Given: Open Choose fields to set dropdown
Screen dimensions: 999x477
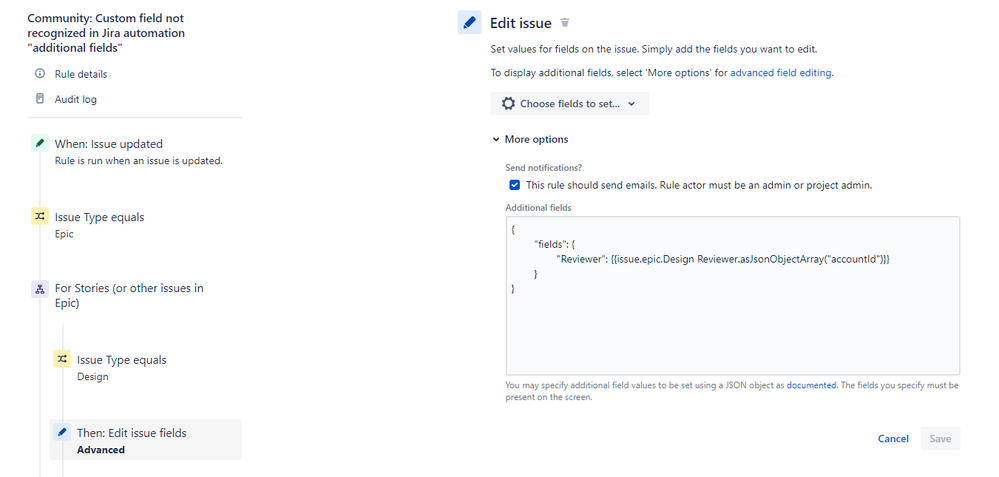Looking at the screenshot, I should [570, 104].
